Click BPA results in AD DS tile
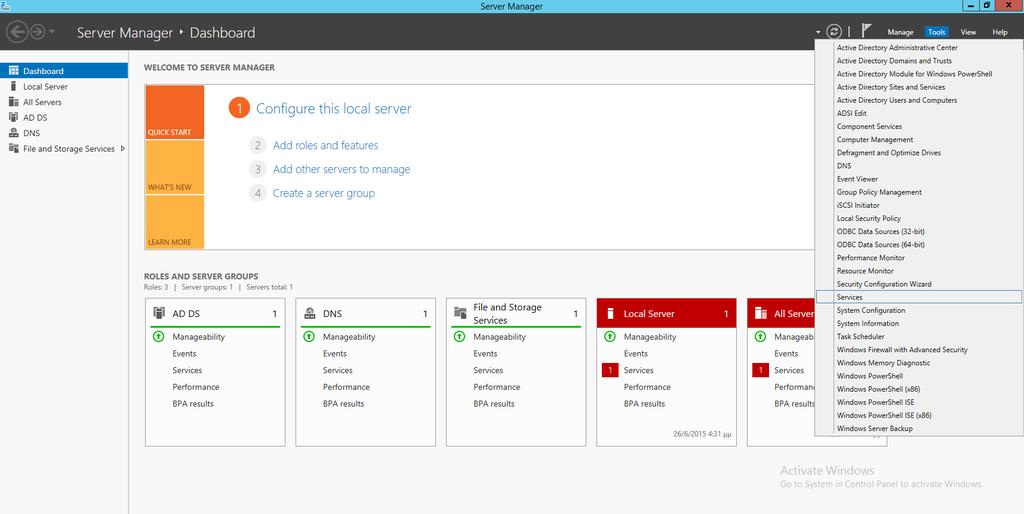1024x514 pixels. point(193,404)
